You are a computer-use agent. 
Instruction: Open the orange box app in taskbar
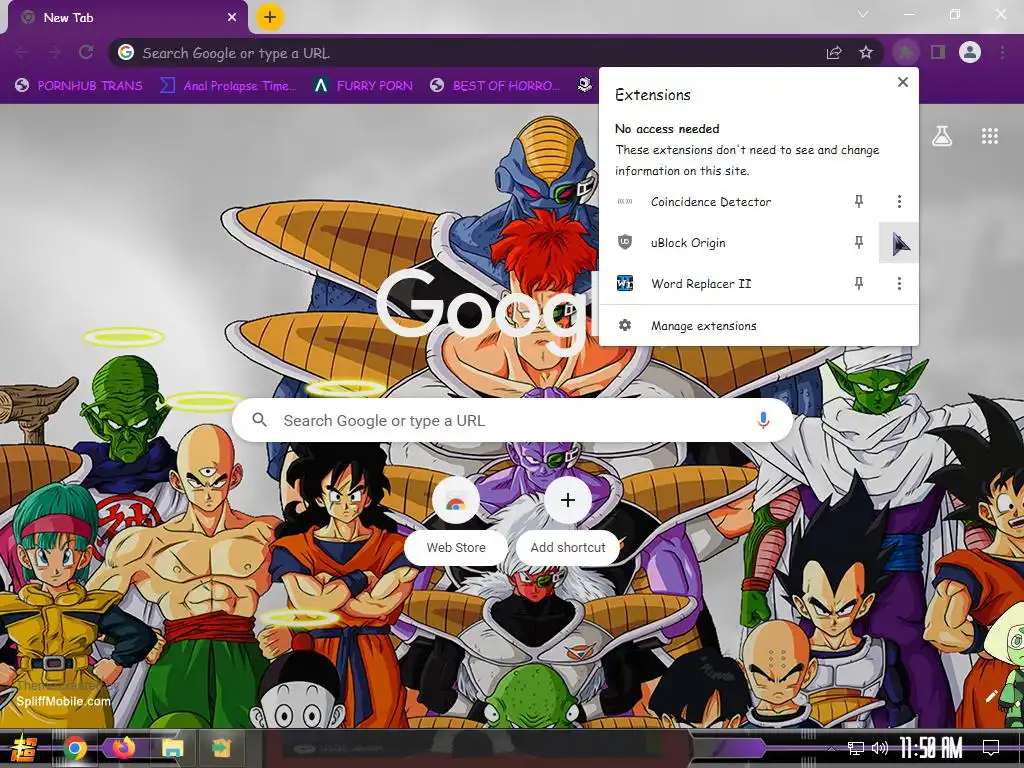click(x=221, y=748)
